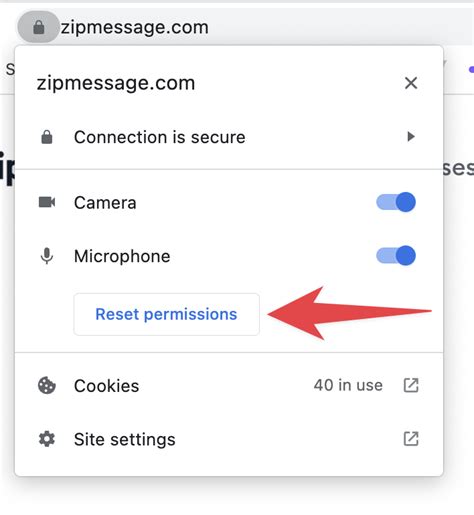
Task: Click the Reset permissions button
Action: tap(166, 314)
